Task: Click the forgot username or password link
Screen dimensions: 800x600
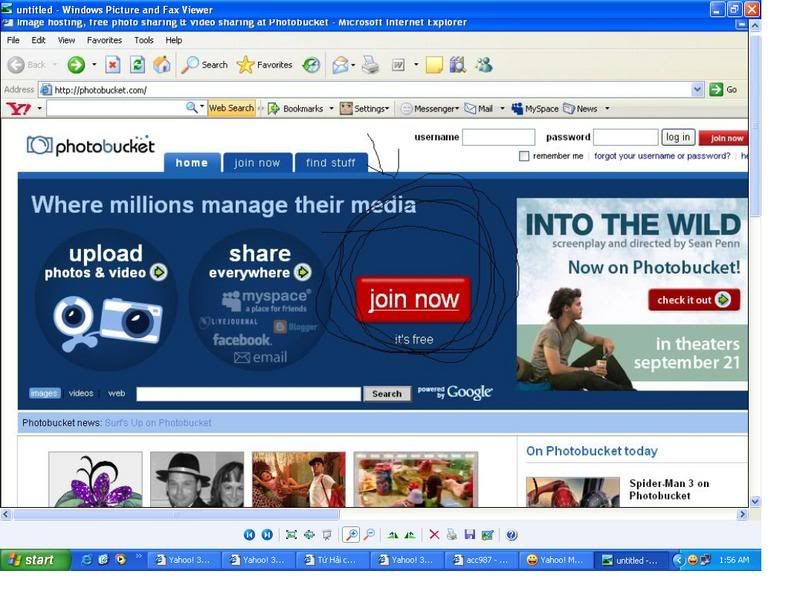Action: click(x=662, y=156)
